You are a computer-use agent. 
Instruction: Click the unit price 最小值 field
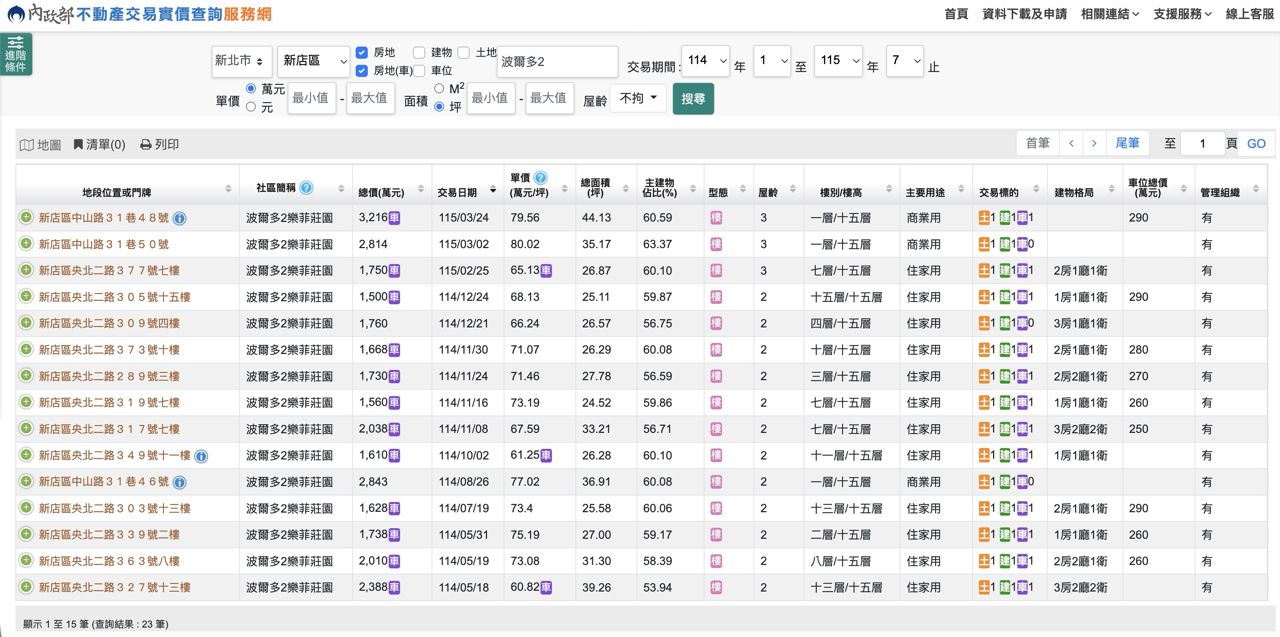(312, 98)
